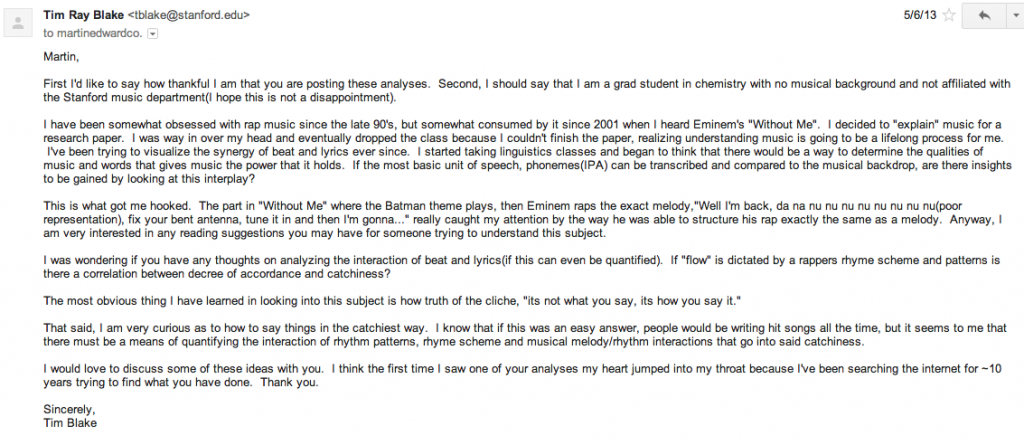Click the 5/6/13 message date
The width and height of the screenshot is (1024, 445).
920,15
